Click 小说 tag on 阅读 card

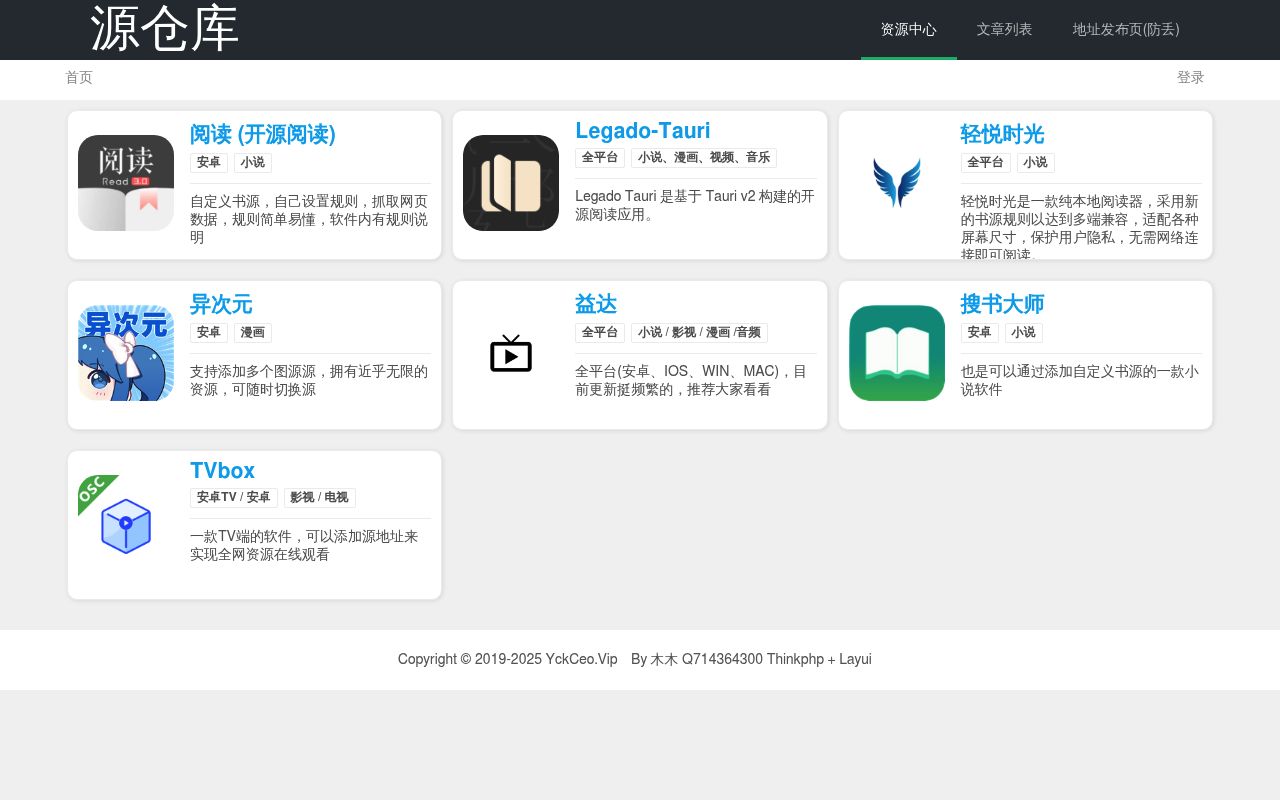coord(253,163)
